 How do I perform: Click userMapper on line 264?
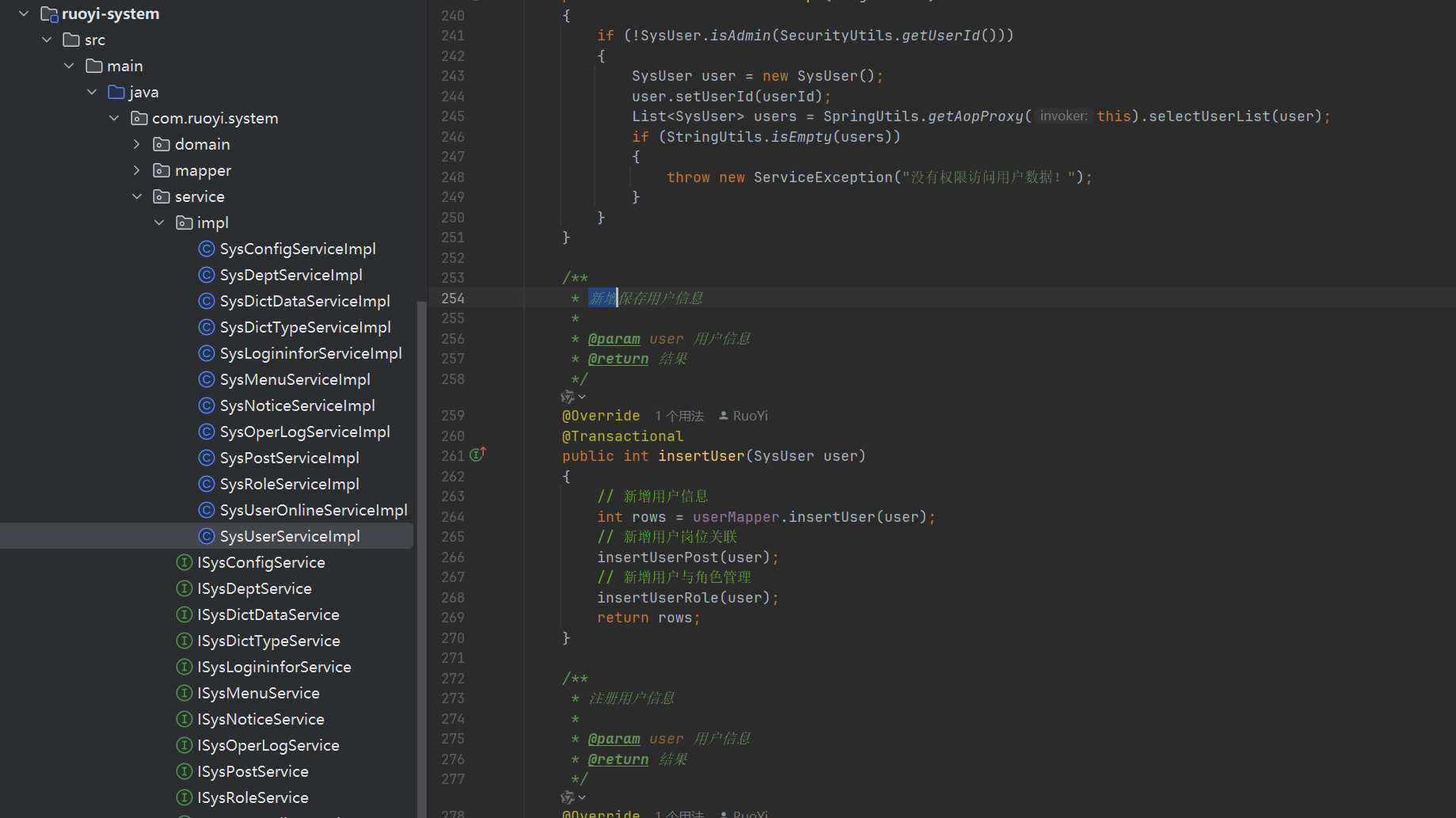click(x=736, y=517)
